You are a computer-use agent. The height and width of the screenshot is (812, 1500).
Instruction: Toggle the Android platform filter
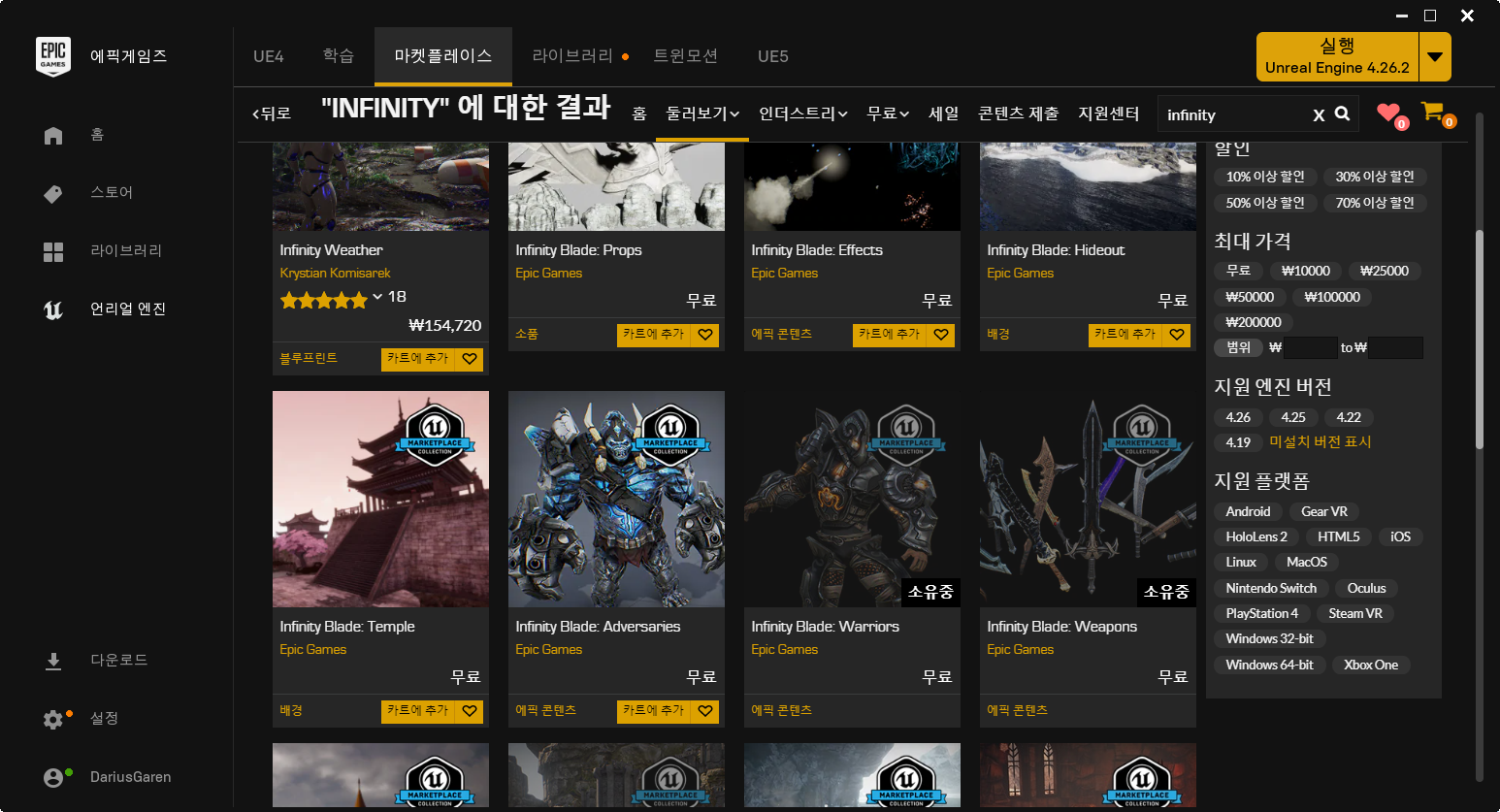pyautogui.click(x=1248, y=511)
